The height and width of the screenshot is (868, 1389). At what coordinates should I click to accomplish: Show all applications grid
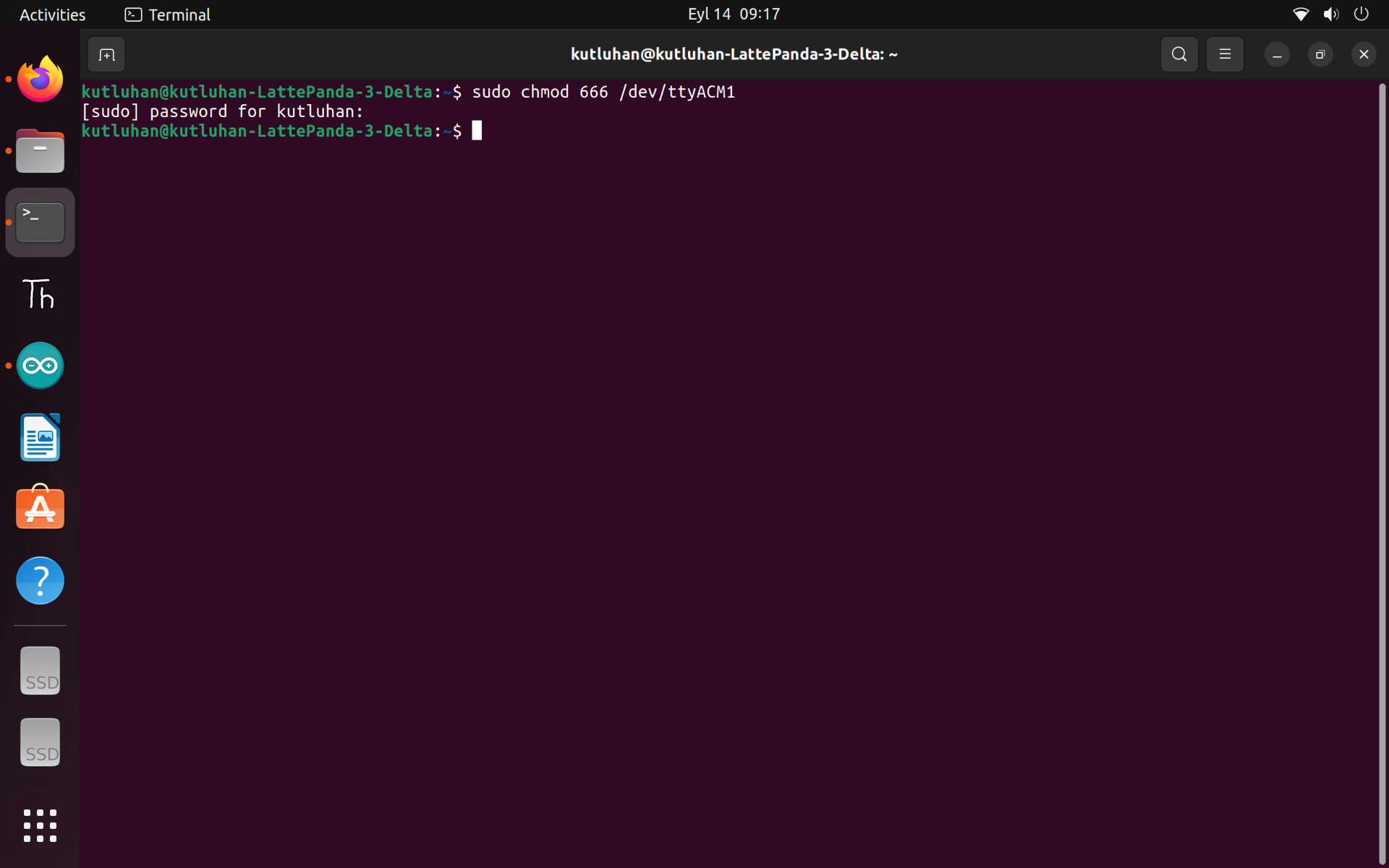click(x=40, y=825)
